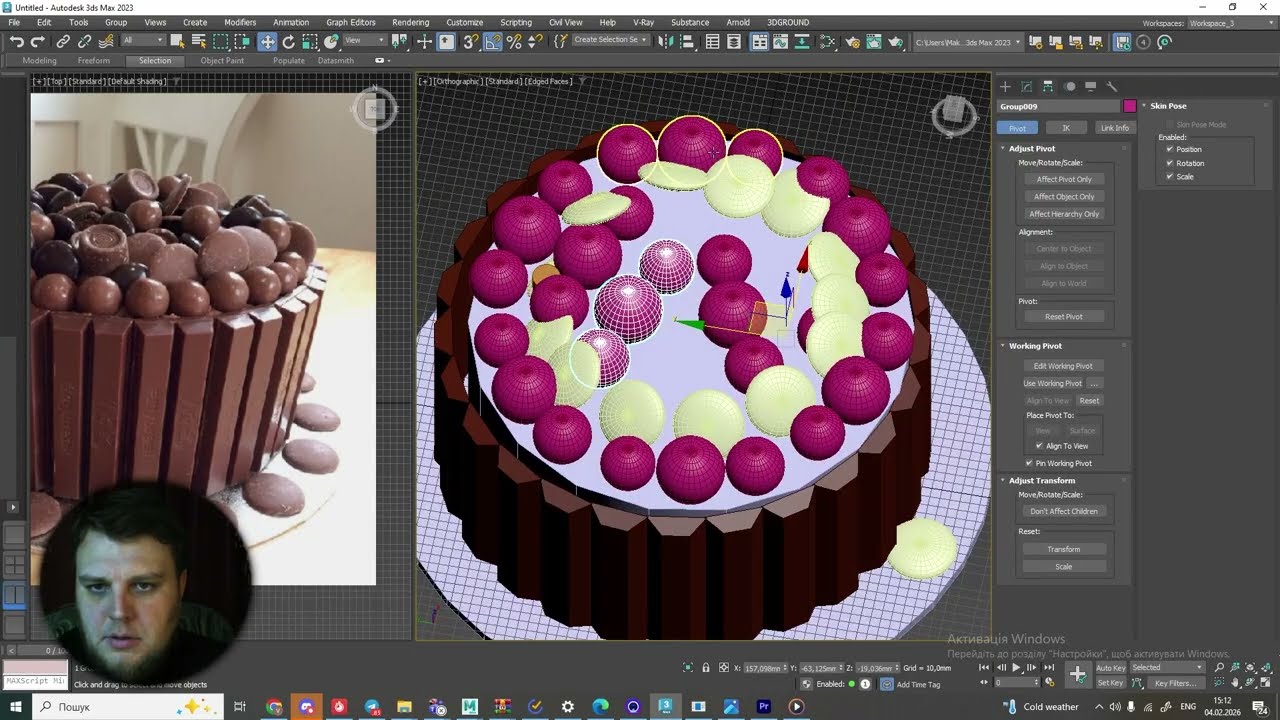This screenshot has height=720, width=1280.
Task: Open the V-Ray menu
Action: click(643, 22)
